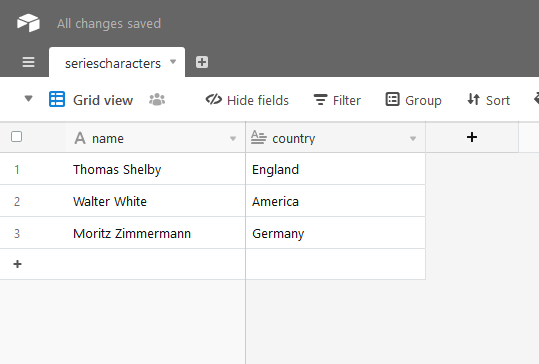Select the seriescharacters table tab
Viewport: 539px width, 364px height.
(x=117, y=63)
